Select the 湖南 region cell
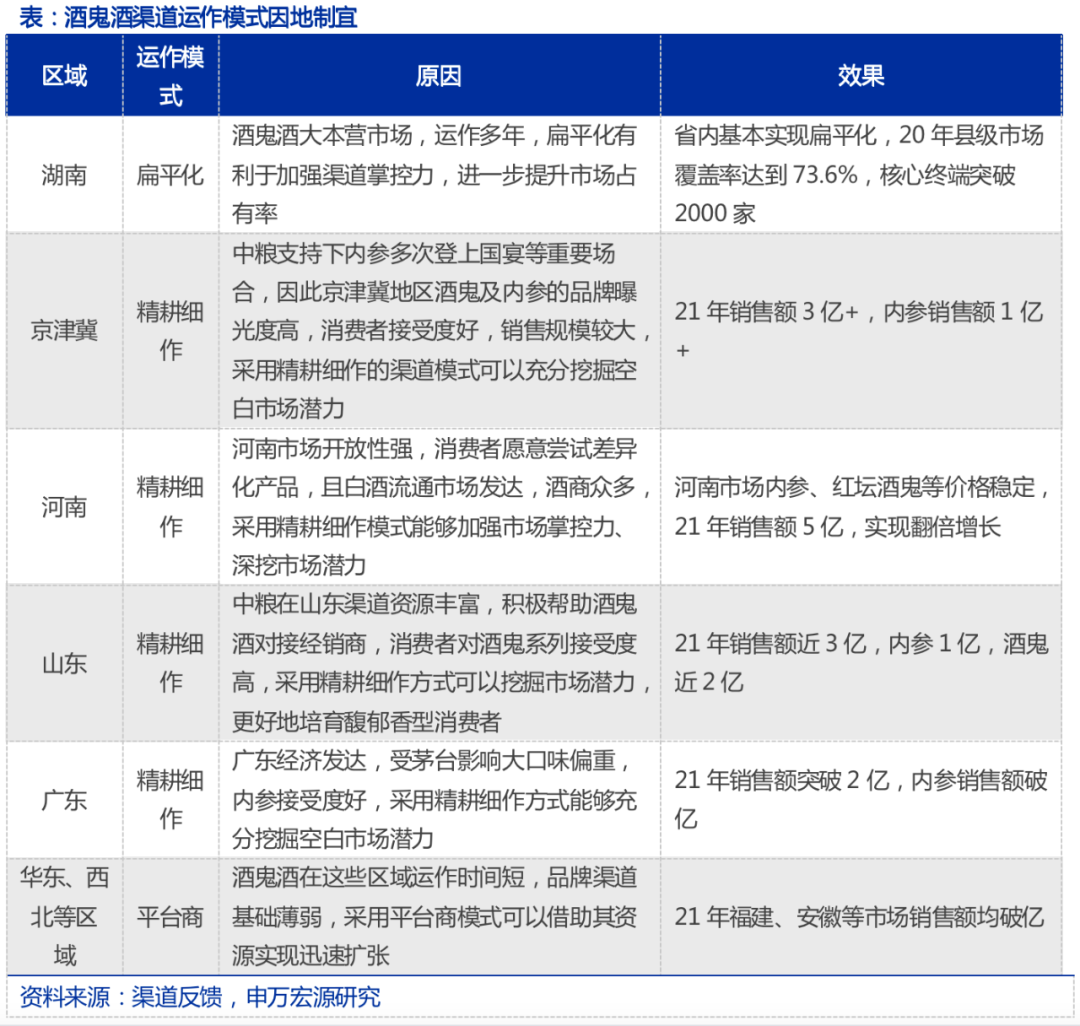The height and width of the screenshot is (1026, 1080). click(x=64, y=175)
